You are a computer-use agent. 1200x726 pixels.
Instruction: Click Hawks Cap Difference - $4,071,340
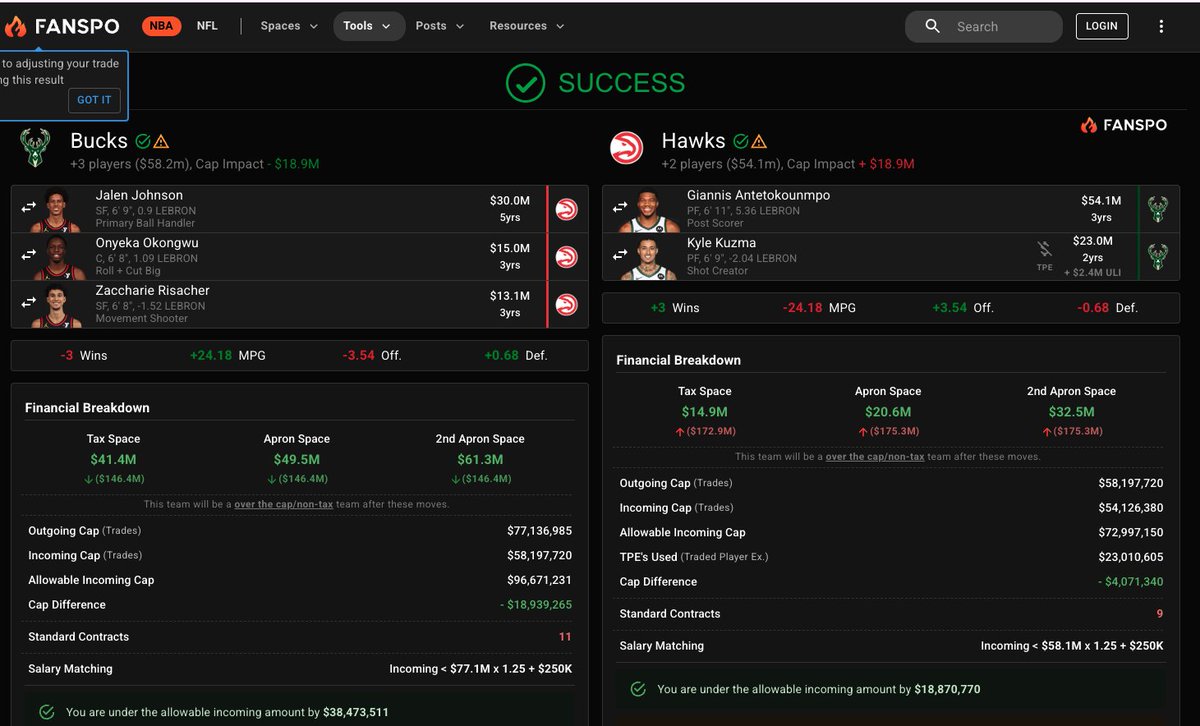click(x=1130, y=582)
